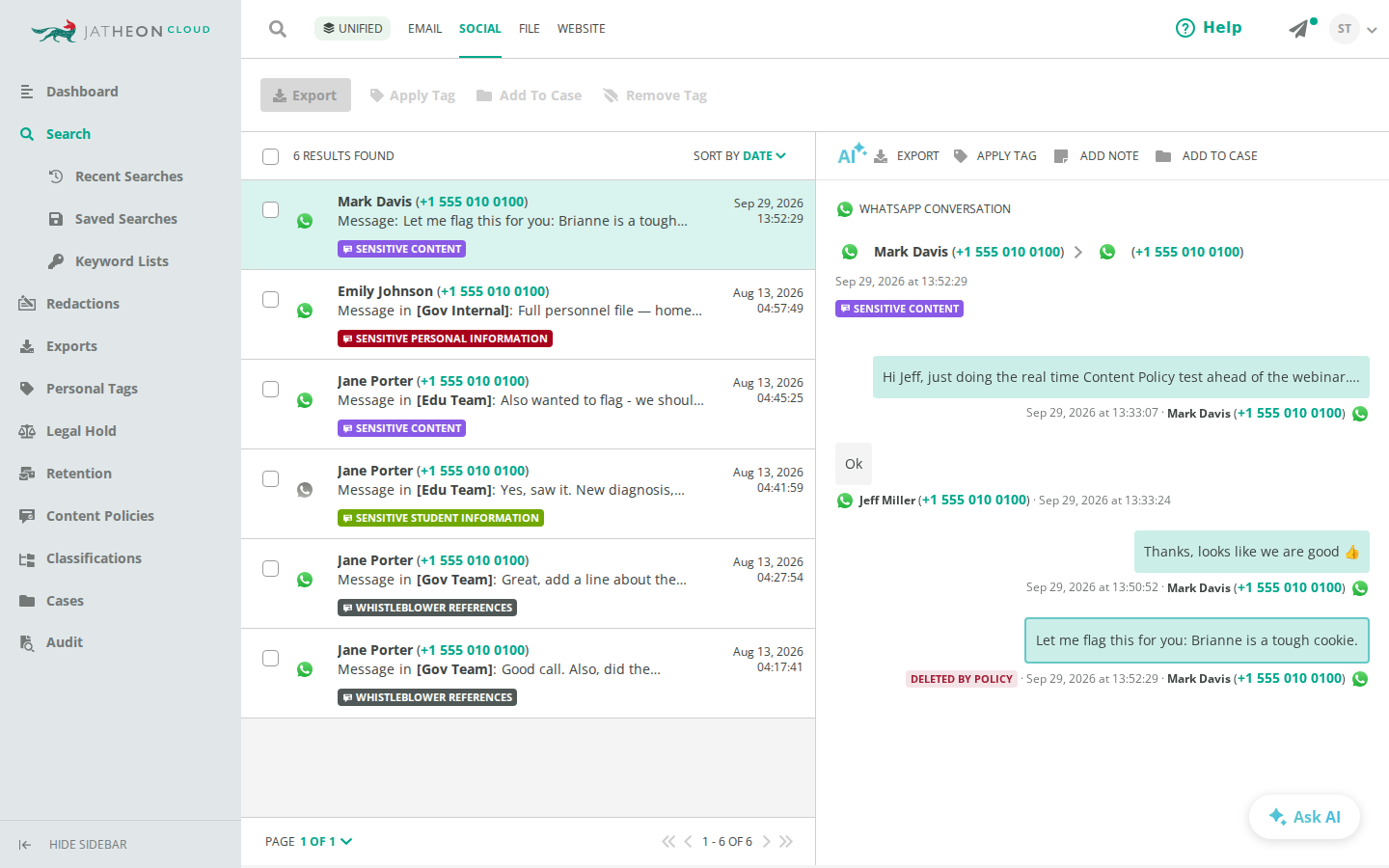Click the Hide Sidebar arrow icon
This screenshot has width=1389, height=868.
[x=25, y=845]
